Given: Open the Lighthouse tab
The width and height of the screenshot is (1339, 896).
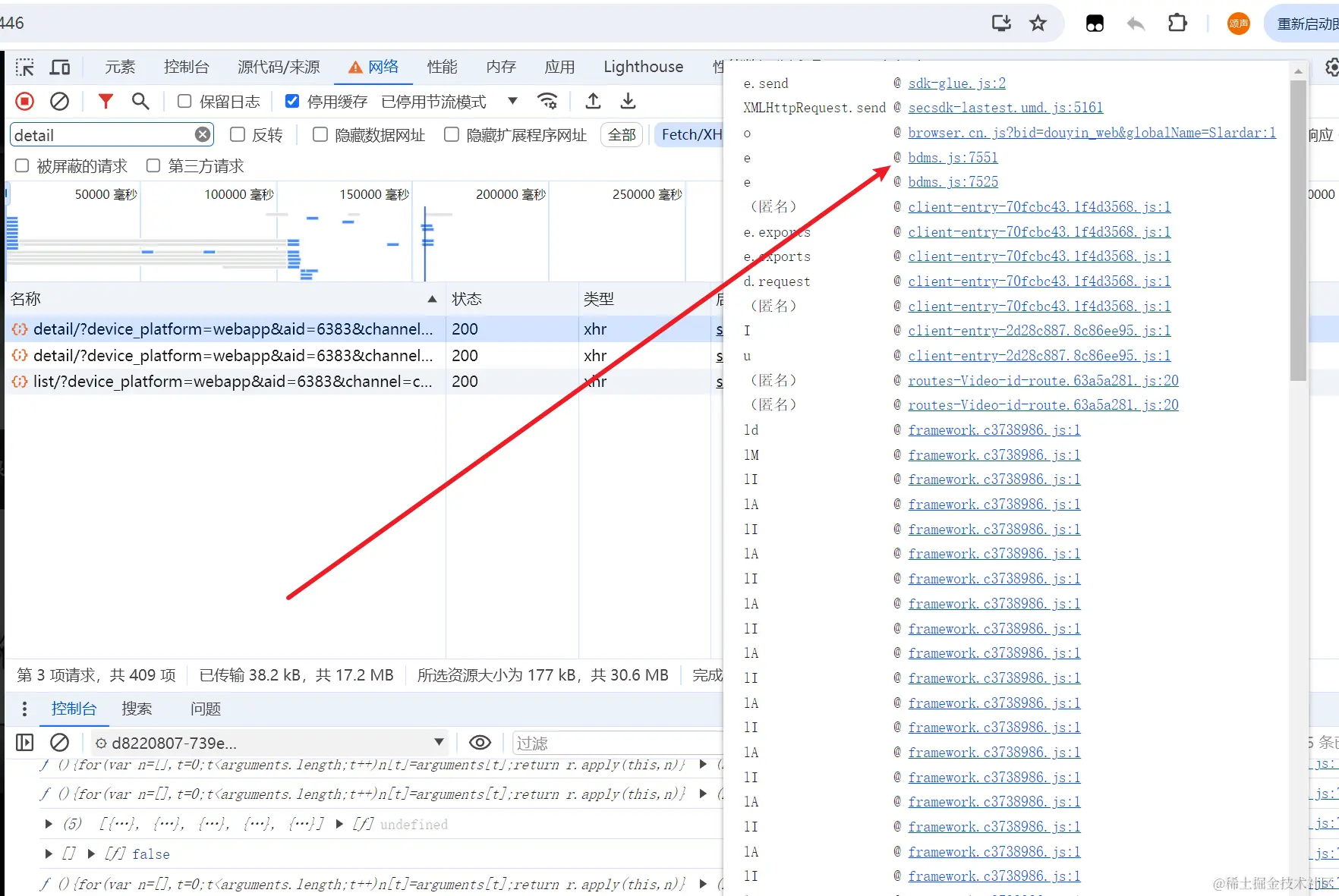Looking at the screenshot, I should 643,68.
